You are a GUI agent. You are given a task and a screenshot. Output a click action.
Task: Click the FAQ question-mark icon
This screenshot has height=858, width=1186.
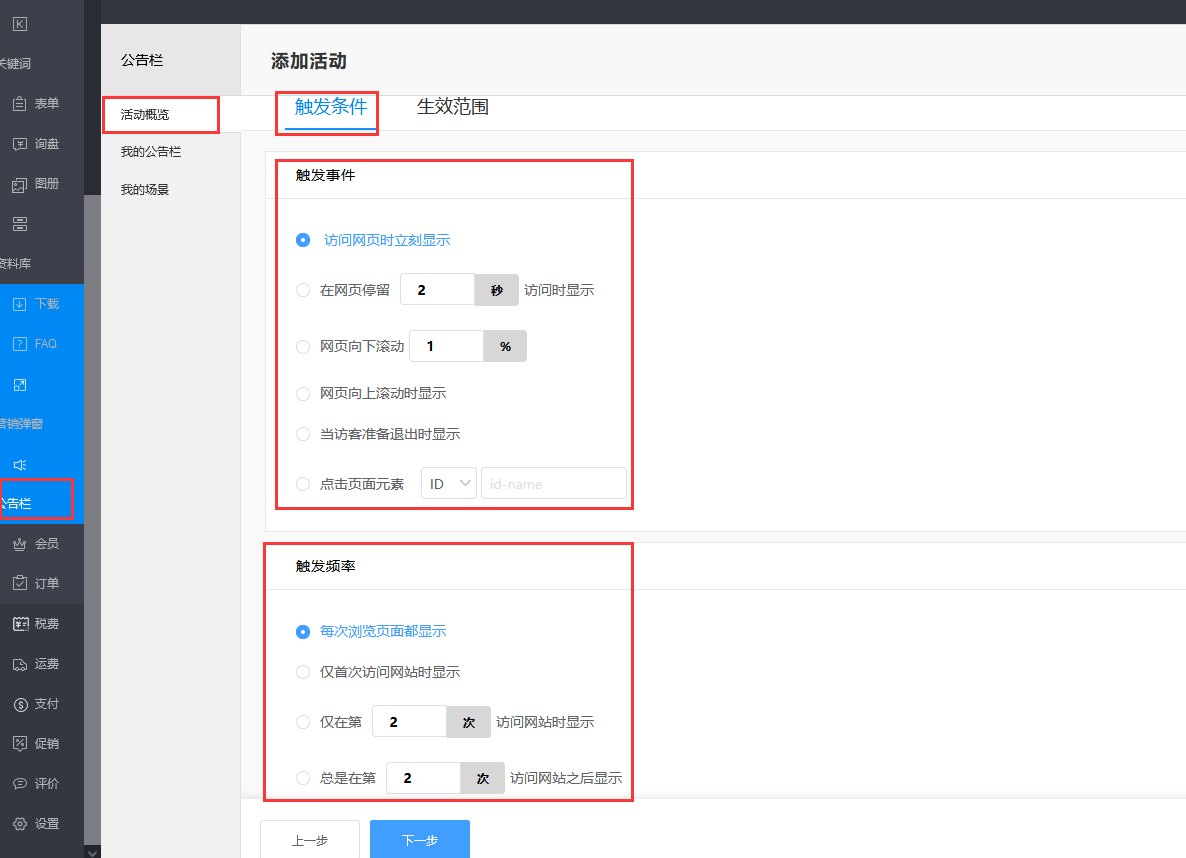[x=20, y=344]
